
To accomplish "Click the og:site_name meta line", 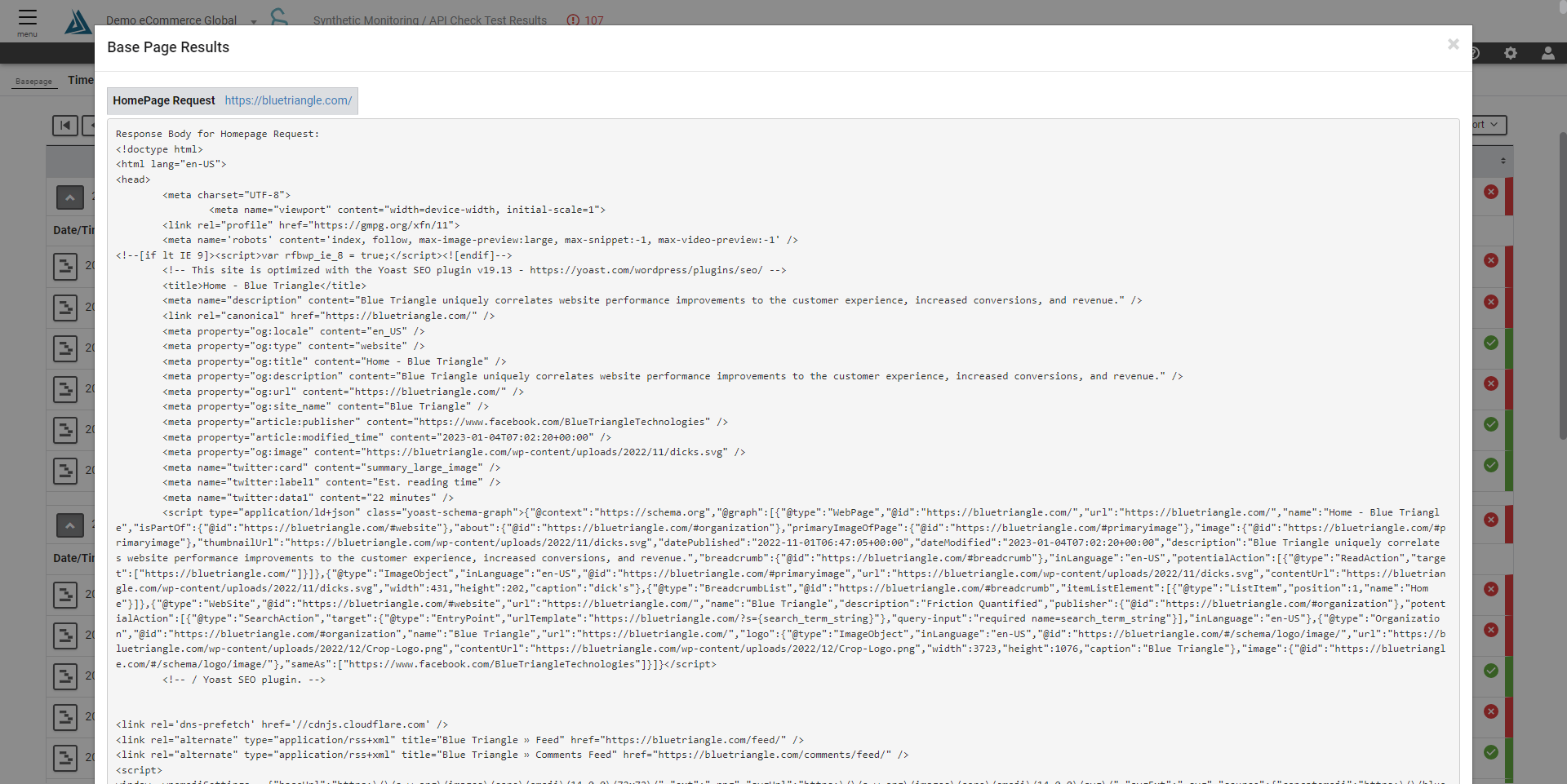I will coord(326,406).
